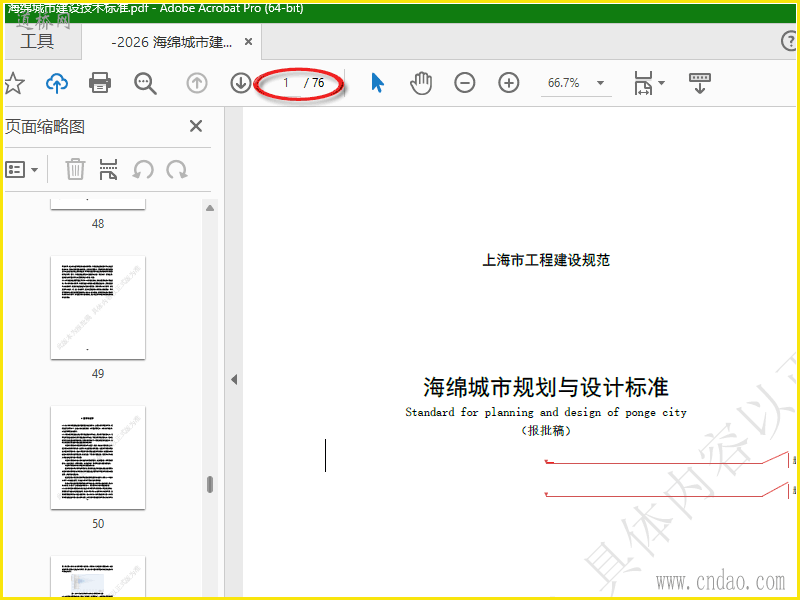Image resolution: width=800 pixels, height=600 pixels.
Task: Click the thumbnail panel scrollbar handle
Action: [210, 484]
